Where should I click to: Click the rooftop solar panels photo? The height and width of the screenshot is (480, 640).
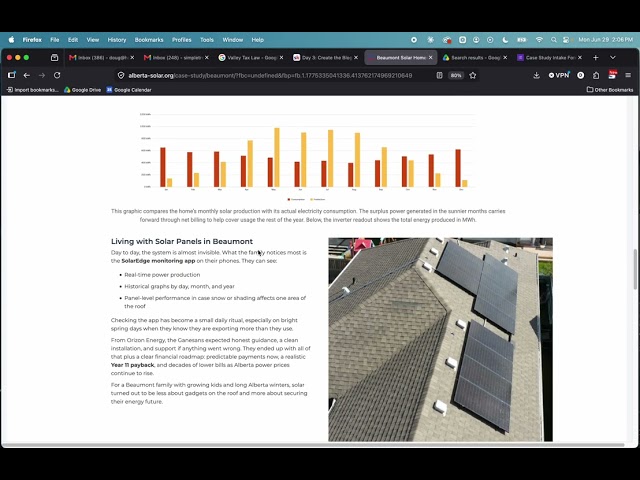pyautogui.click(x=440, y=340)
